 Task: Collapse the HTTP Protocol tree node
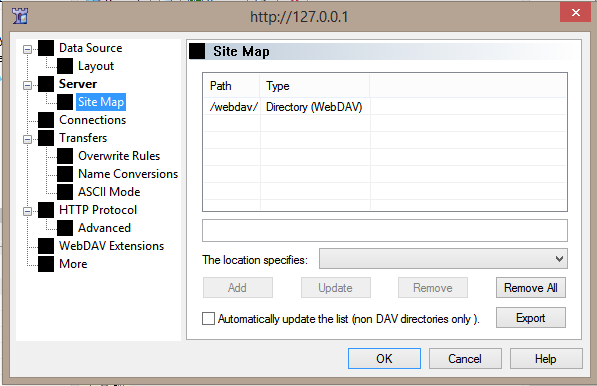coord(27,211)
